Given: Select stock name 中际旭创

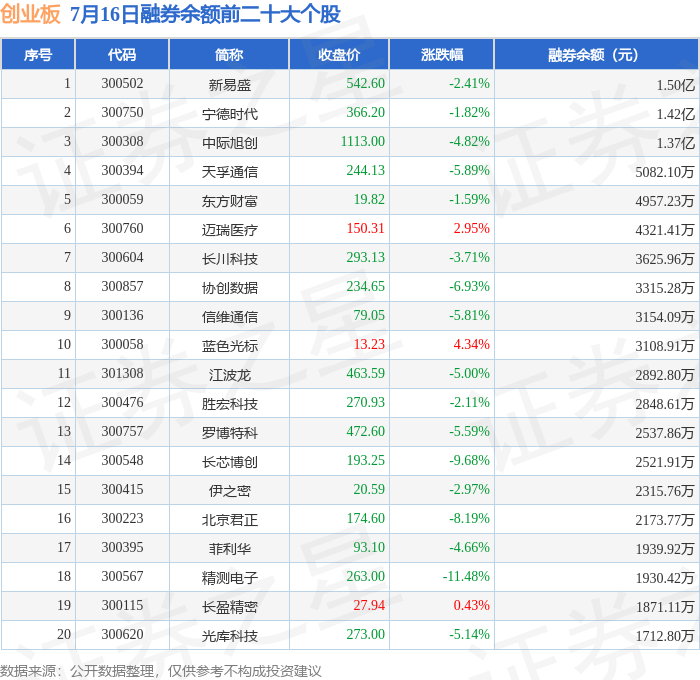Looking at the screenshot, I should click(229, 143).
